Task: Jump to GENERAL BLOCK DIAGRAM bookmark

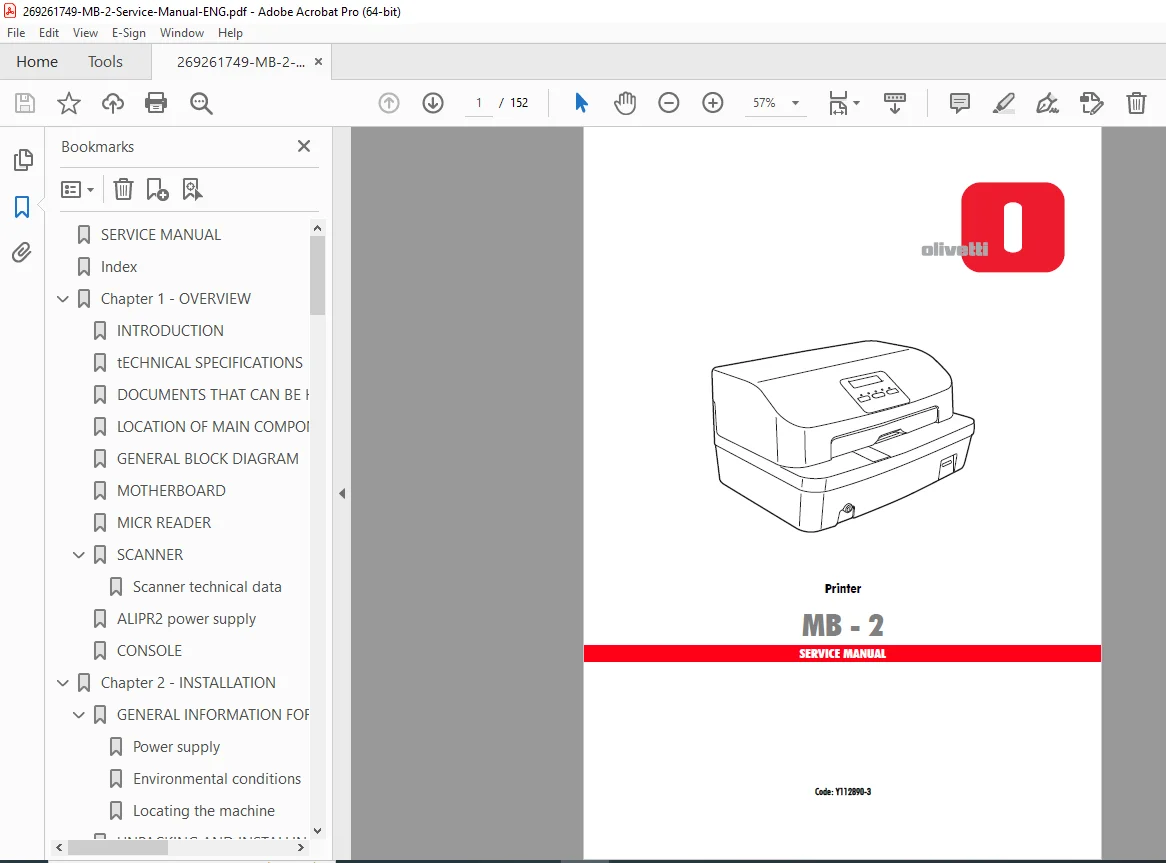Action: click(207, 459)
